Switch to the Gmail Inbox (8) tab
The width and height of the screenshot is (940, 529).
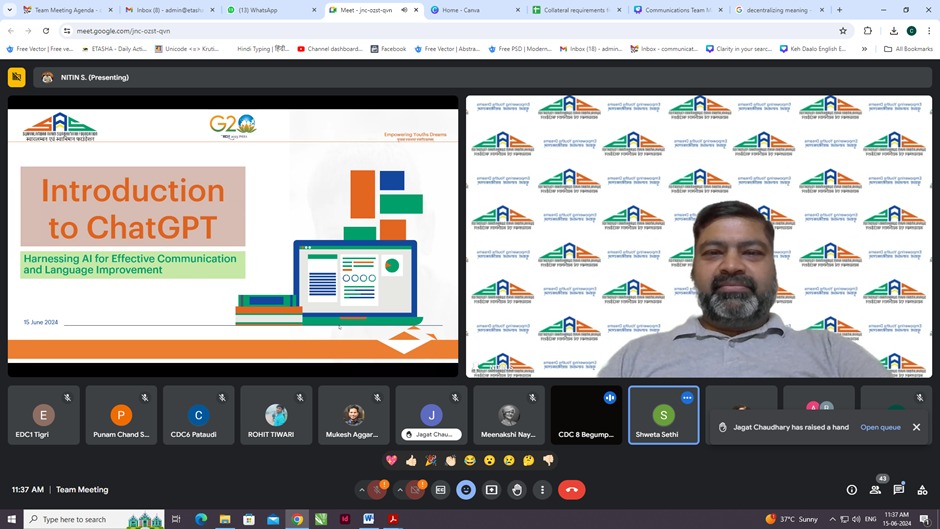[x=170, y=10]
